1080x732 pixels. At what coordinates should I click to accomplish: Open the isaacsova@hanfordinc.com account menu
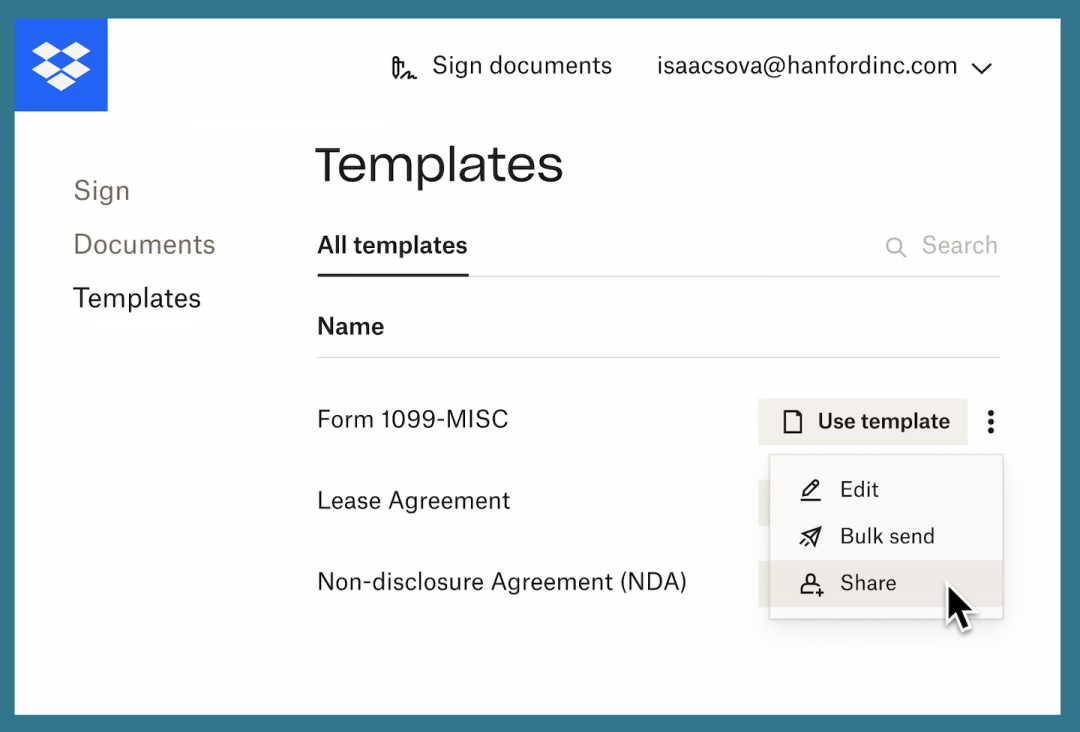tap(807, 67)
